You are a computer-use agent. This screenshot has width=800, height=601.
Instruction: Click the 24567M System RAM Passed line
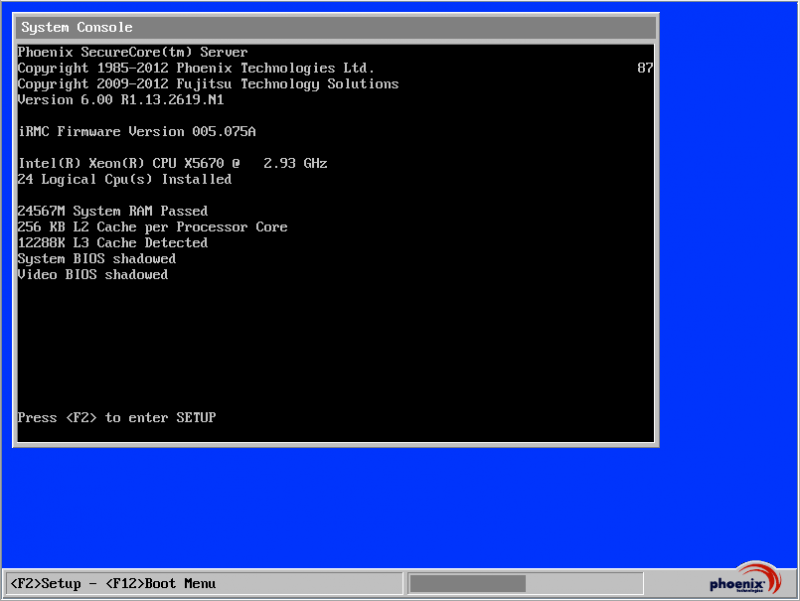point(113,211)
